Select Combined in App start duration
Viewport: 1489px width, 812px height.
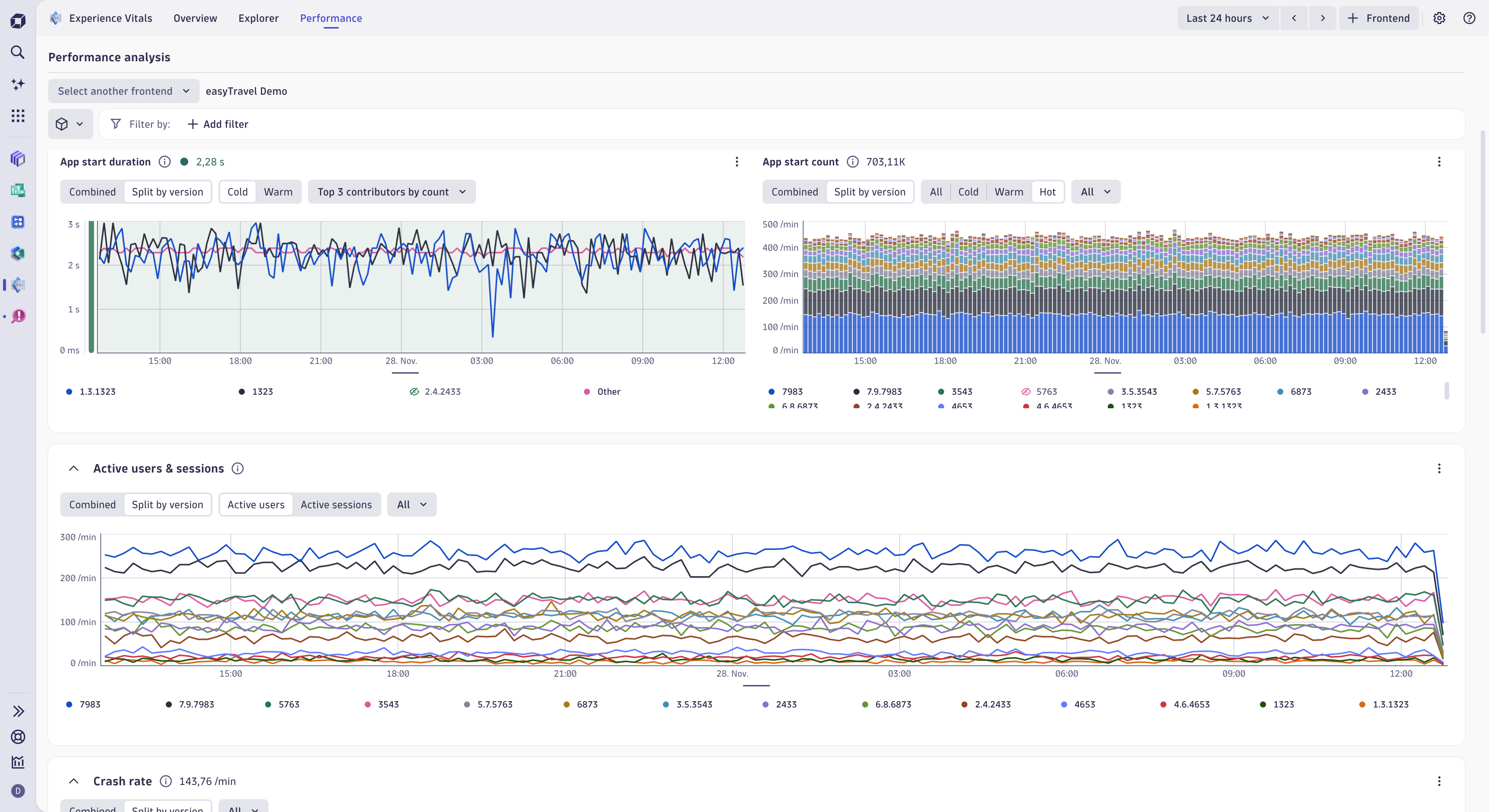pos(92,192)
